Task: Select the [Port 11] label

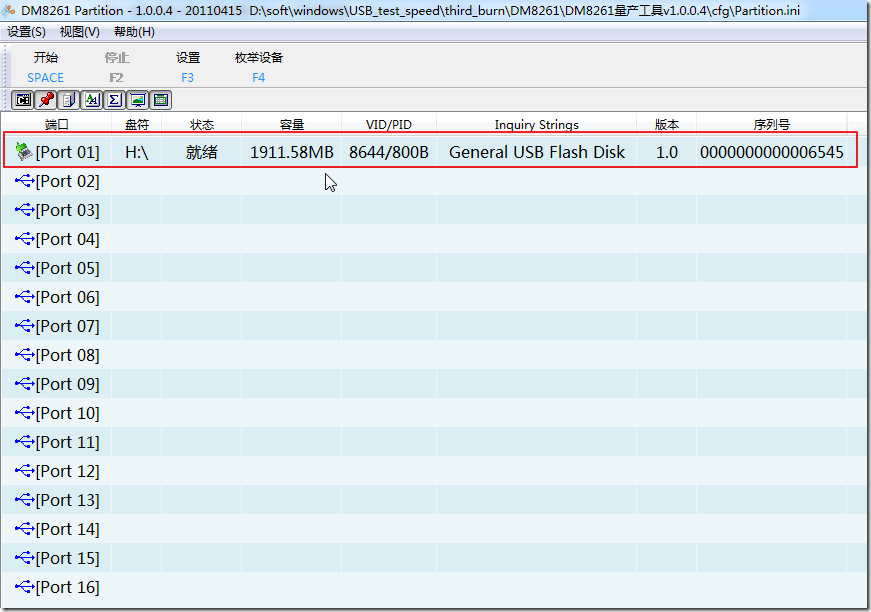Action: tap(68, 442)
